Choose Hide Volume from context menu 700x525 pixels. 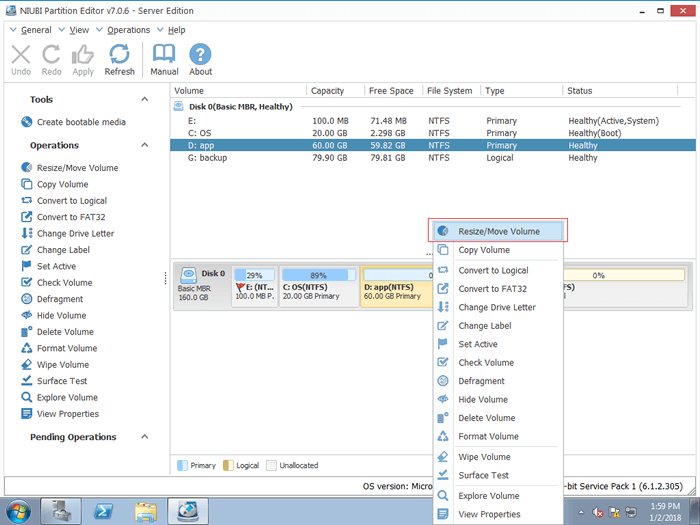(498, 400)
